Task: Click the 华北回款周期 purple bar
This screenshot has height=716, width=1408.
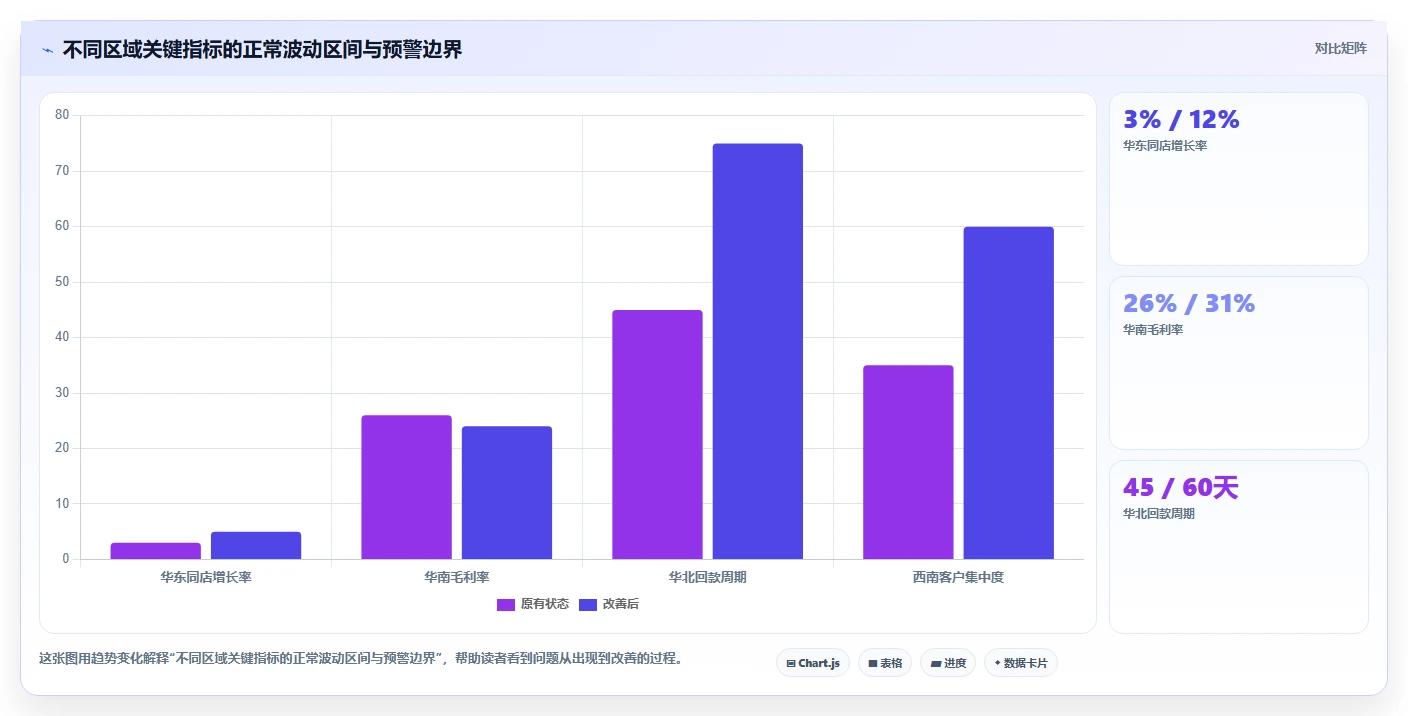Action: [658, 434]
